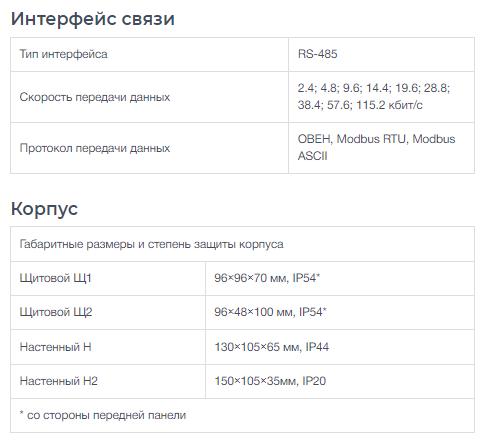Click the 'Корпус' section heading
The height and width of the screenshot is (444, 491).
point(44,209)
